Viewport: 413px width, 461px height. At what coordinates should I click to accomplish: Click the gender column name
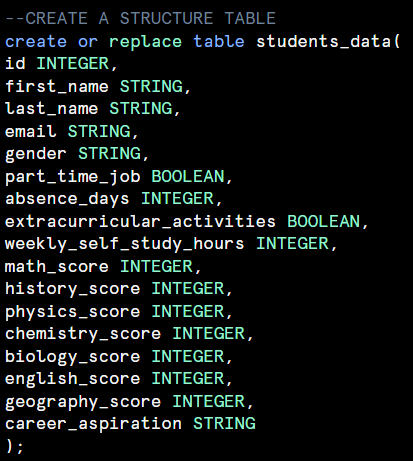click(36, 155)
